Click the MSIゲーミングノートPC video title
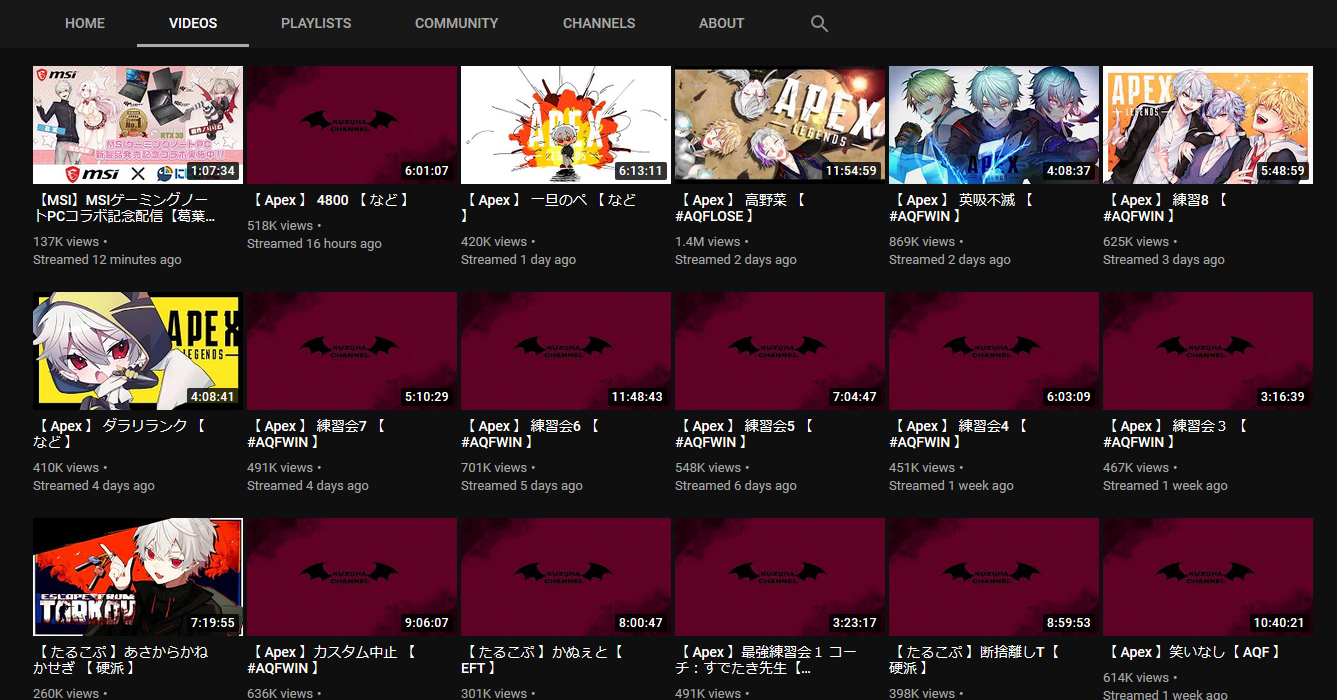Image resolution: width=1337 pixels, height=700 pixels. point(126,208)
